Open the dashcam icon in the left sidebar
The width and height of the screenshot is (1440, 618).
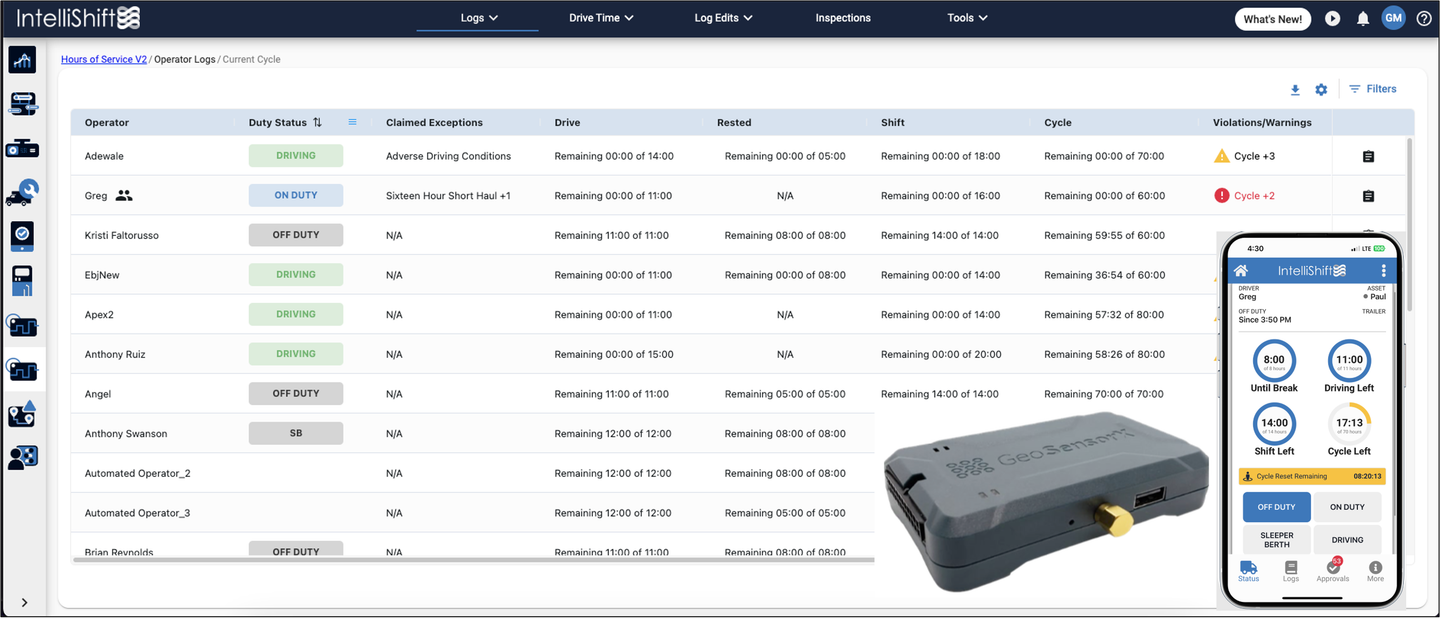(21, 147)
